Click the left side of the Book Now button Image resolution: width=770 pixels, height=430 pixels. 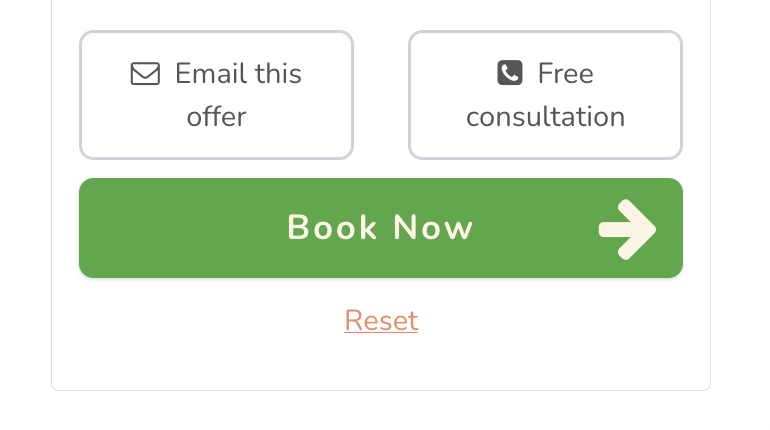coord(147,228)
